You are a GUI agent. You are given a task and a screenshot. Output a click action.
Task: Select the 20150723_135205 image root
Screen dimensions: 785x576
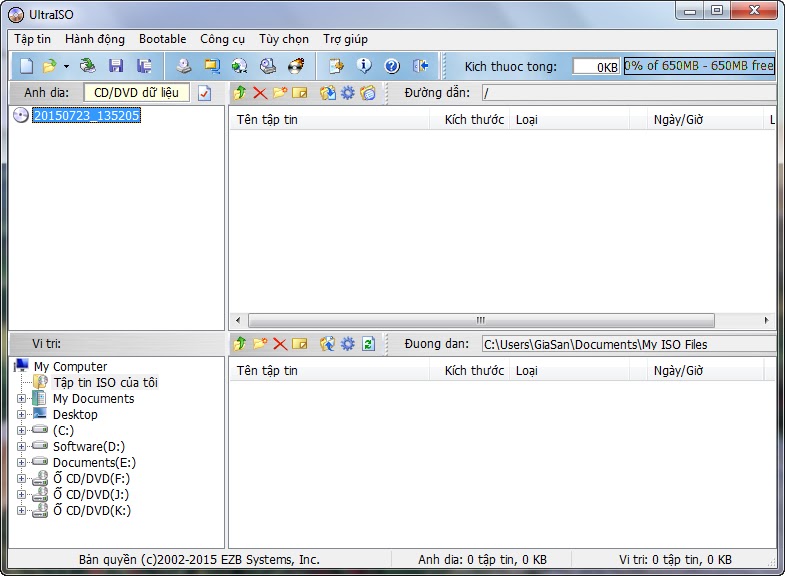[x=86, y=116]
